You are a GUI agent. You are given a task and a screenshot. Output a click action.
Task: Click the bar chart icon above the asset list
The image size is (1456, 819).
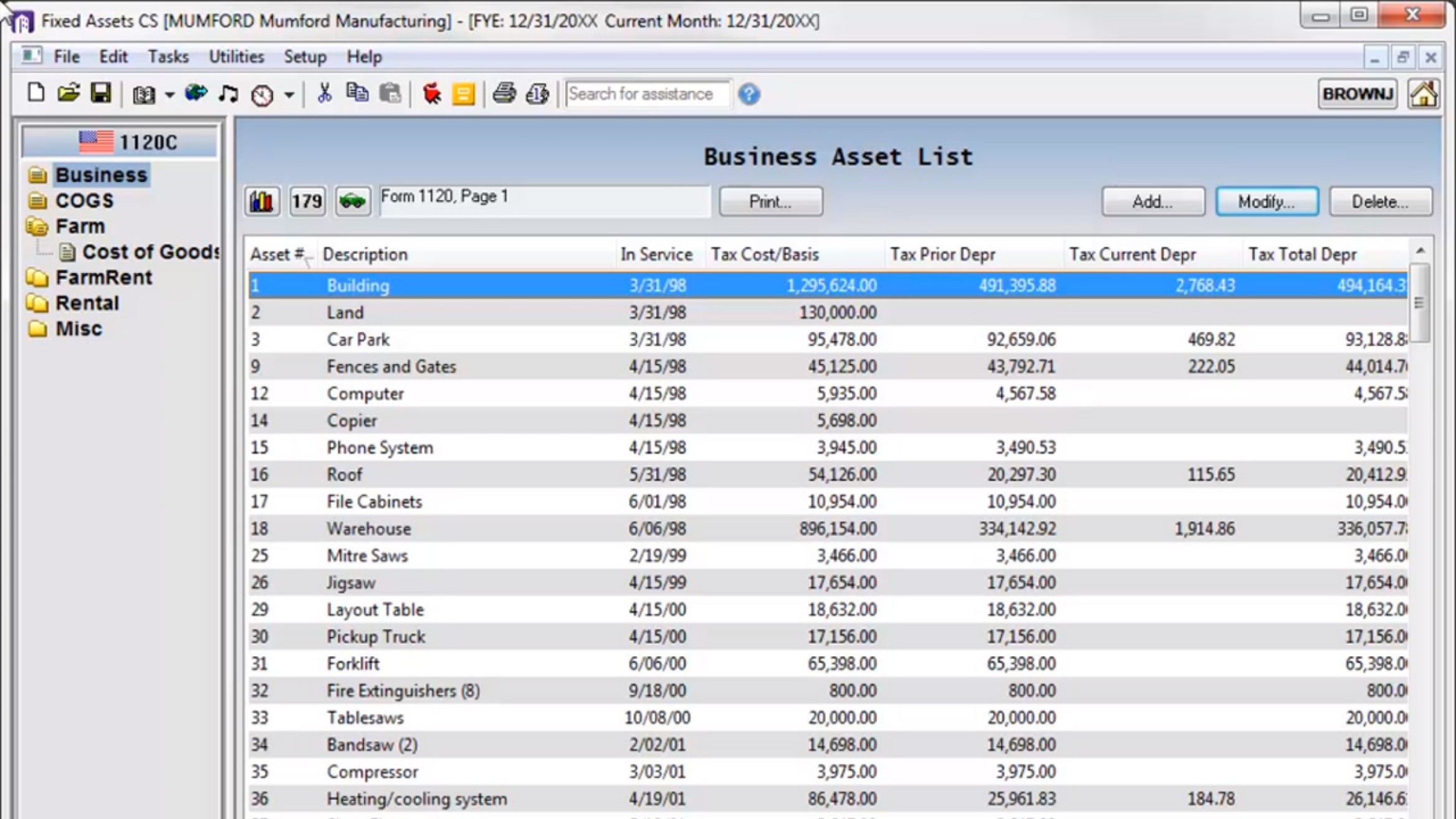262,201
